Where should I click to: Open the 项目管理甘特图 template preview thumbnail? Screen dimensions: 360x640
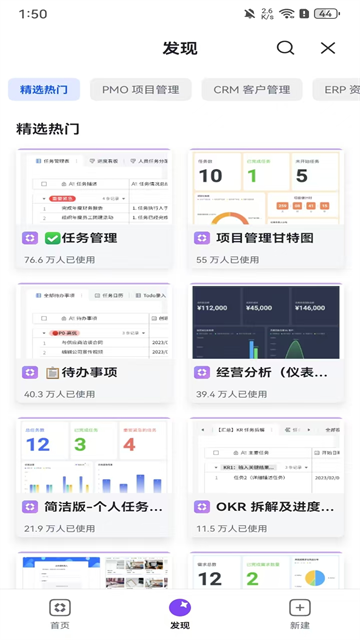pos(266,187)
